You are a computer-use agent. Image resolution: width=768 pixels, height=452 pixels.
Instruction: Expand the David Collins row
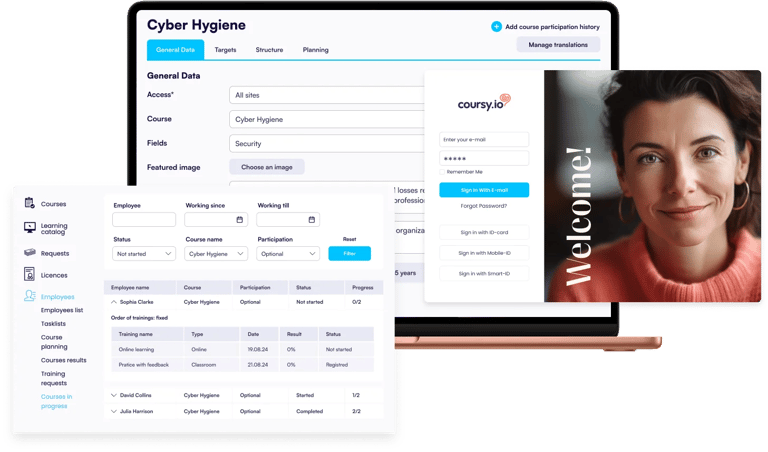tap(114, 395)
